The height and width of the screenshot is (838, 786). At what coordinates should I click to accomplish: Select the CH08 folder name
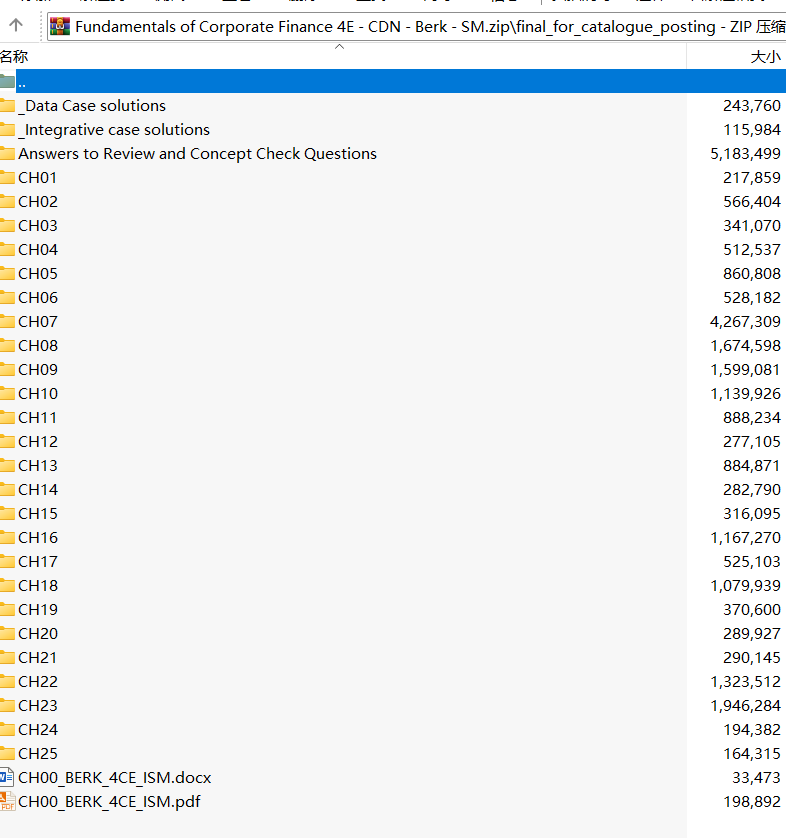coord(38,346)
